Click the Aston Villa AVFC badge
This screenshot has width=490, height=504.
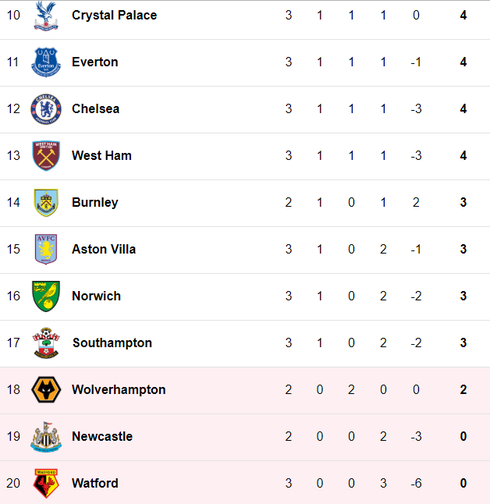46,249
